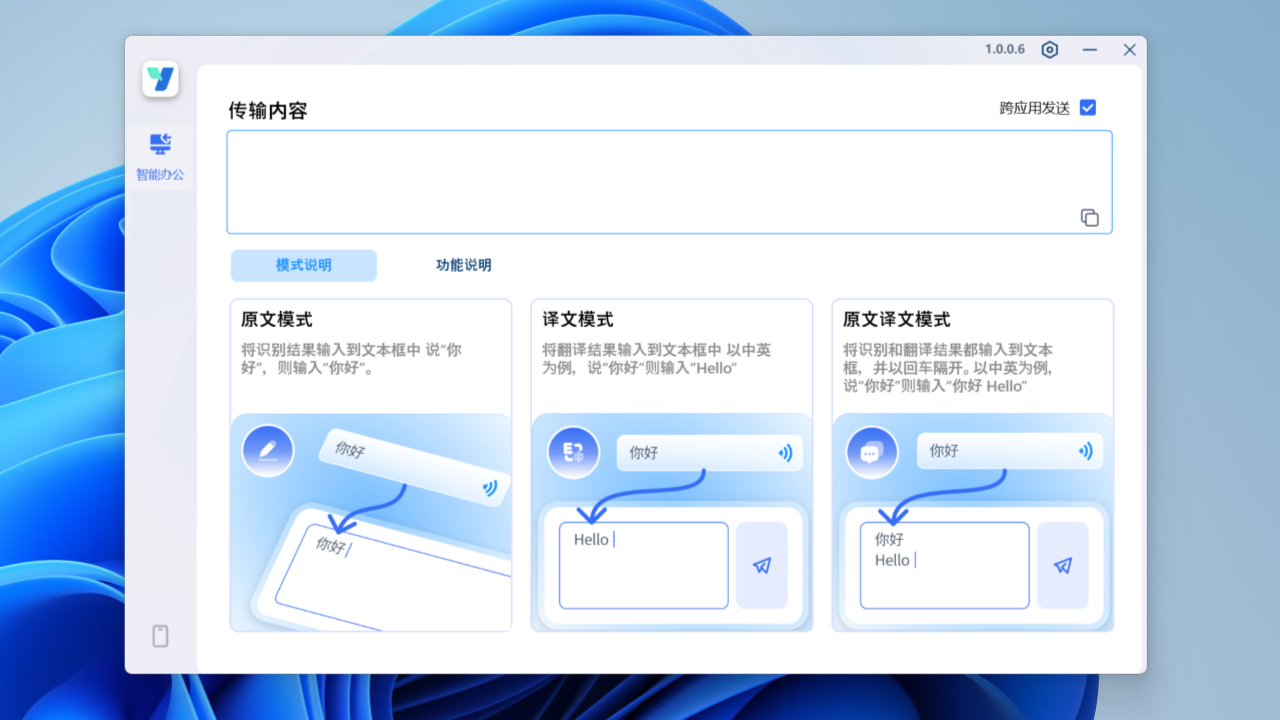1280x720 pixels.
Task: Click inside the 传输内容 text box
Action: (x=669, y=180)
